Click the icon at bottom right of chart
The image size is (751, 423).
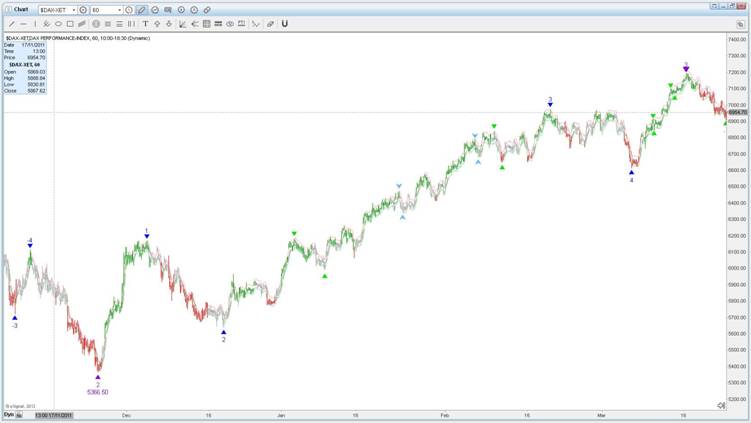point(721,405)
